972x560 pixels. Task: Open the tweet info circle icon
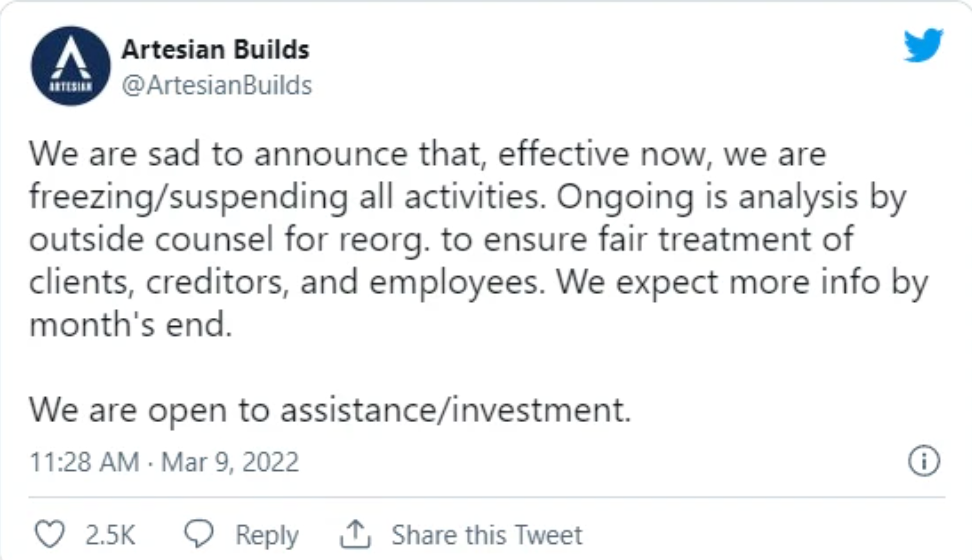[x=922, y=461]
